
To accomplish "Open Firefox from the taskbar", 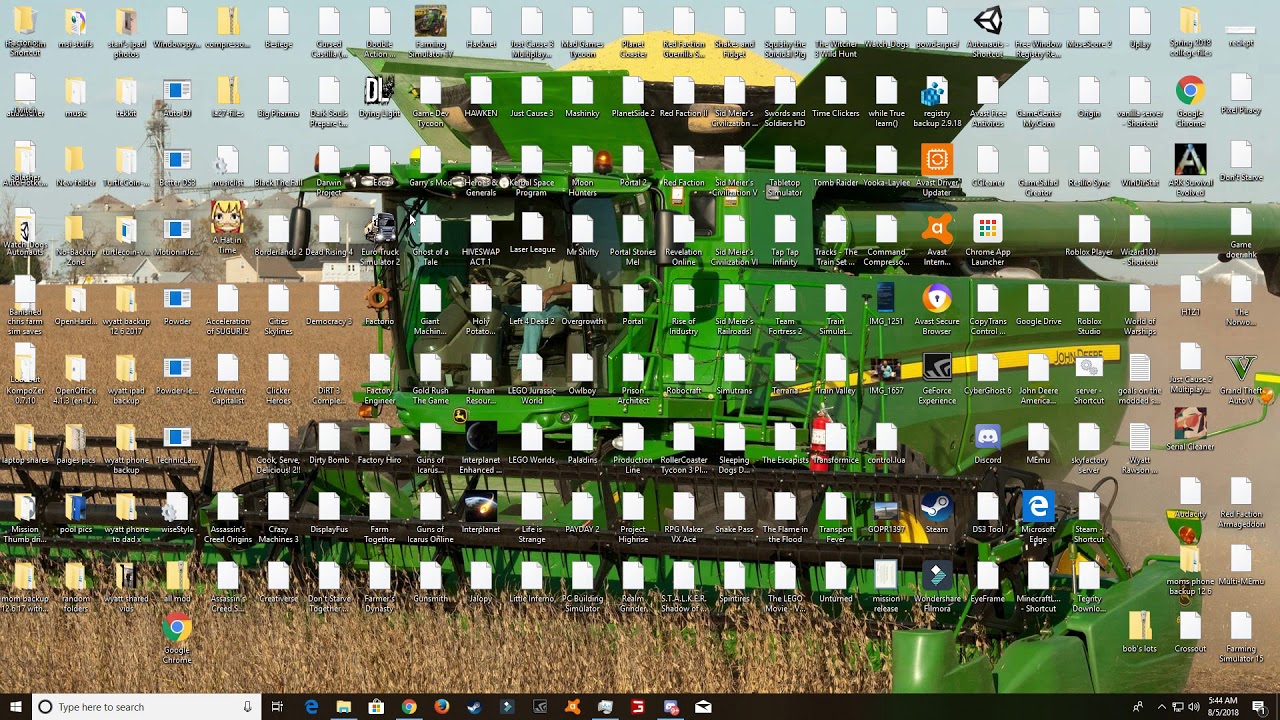I will pyautogui.click(x=442, y=707).
